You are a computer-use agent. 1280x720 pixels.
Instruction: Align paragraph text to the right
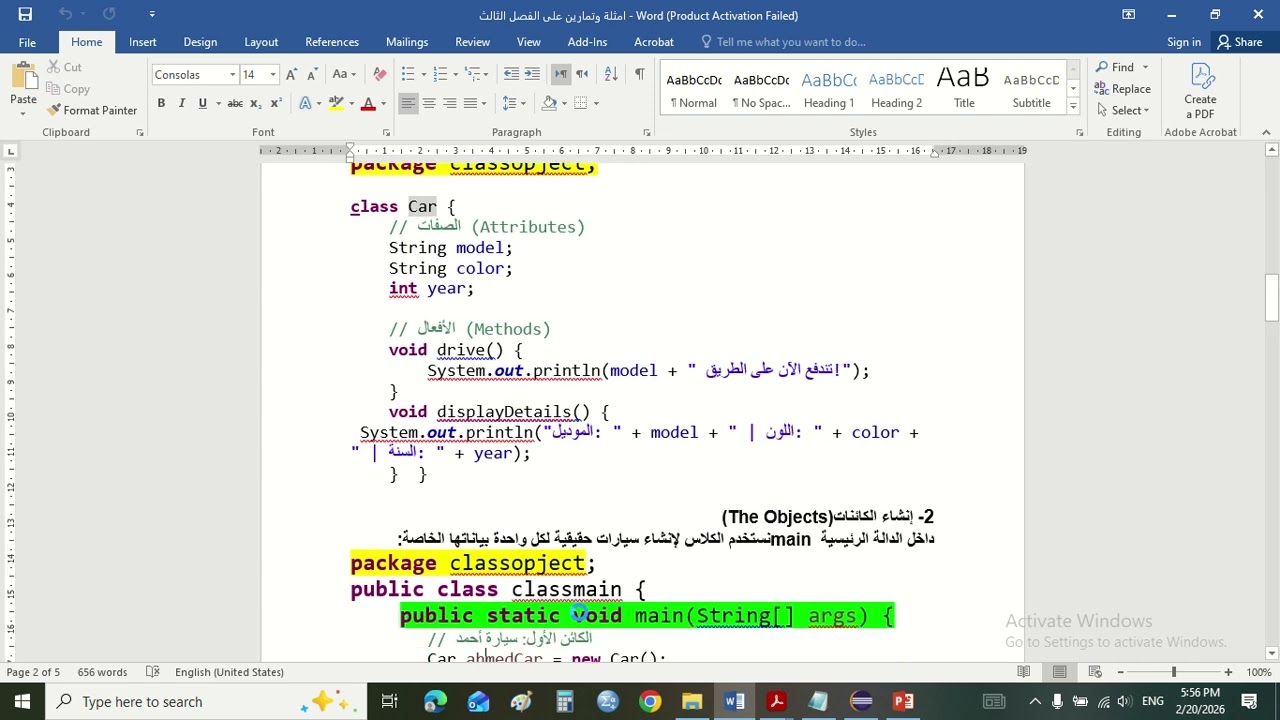[x=450, y=103]
